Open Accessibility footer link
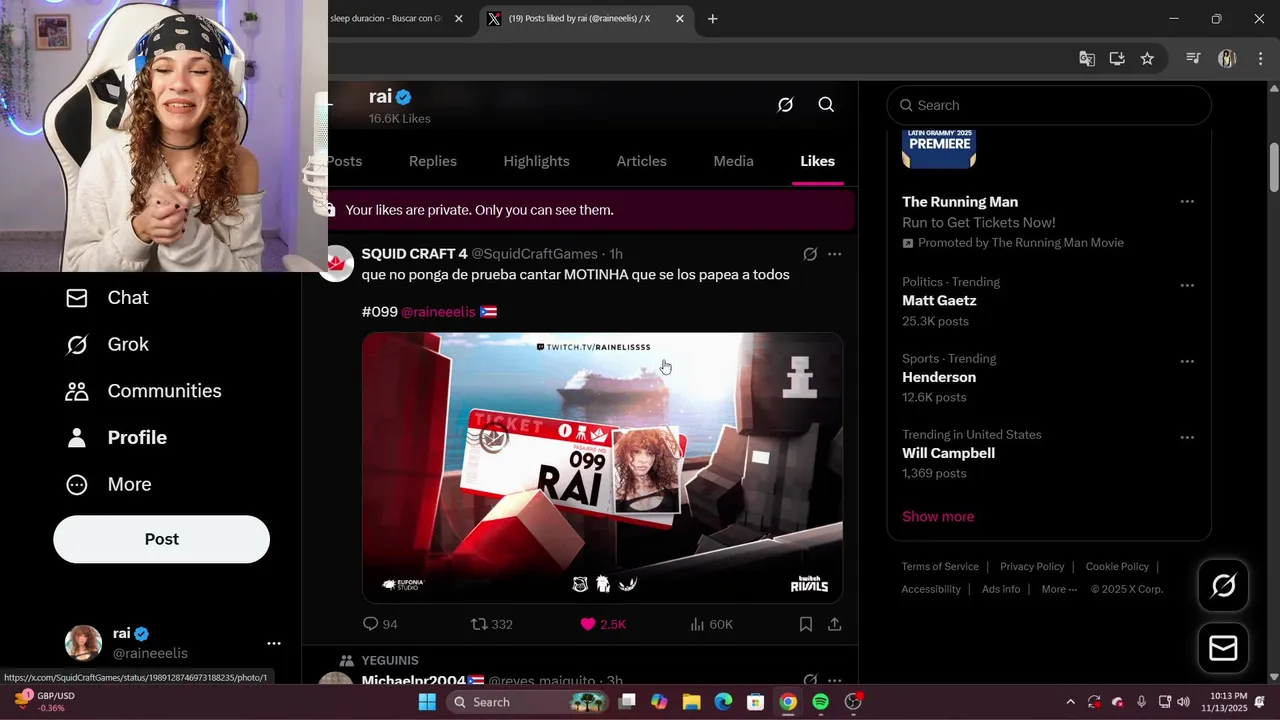 point(931,590)
